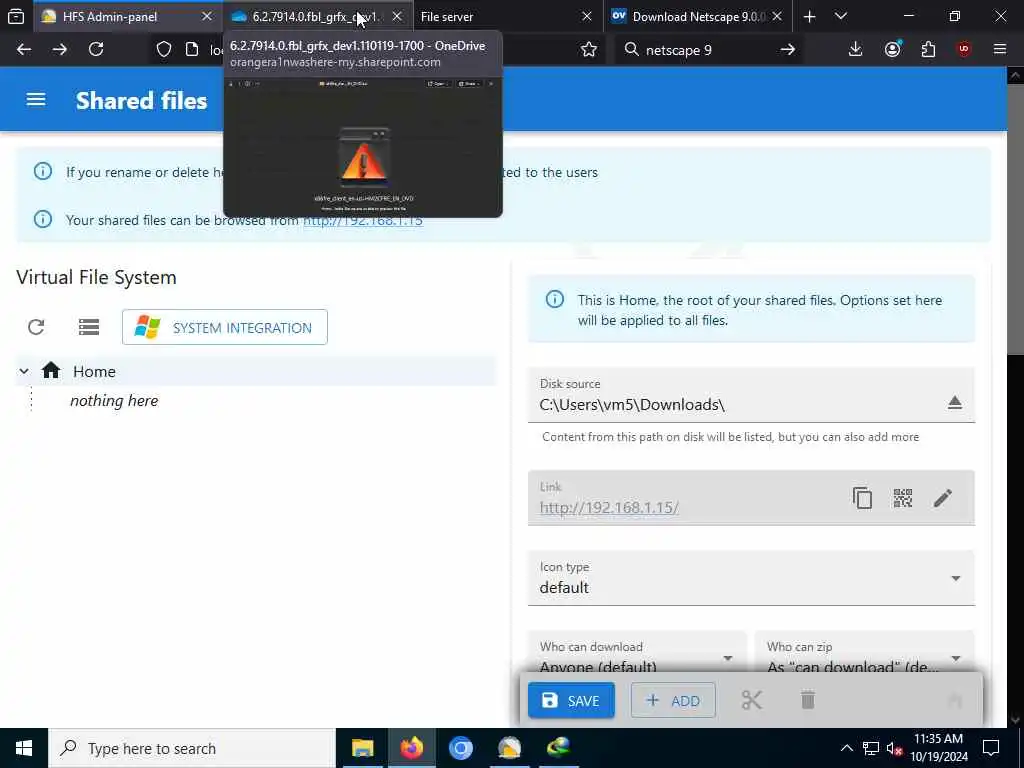Viewport: 1024px width, 768px height.
Task: Open the HFS taskbar icon
Action: tap(509, 748)
